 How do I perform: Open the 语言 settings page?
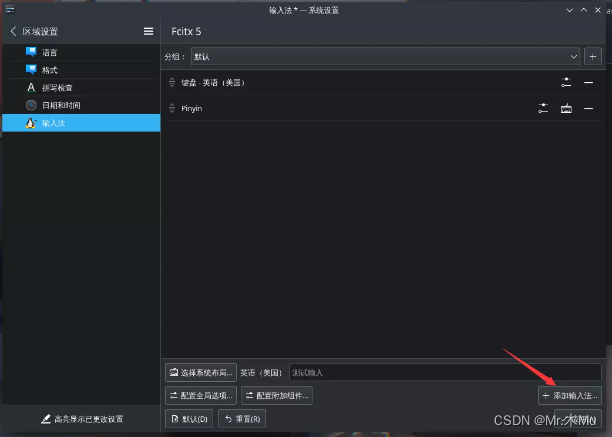click(x=81, y=52)
